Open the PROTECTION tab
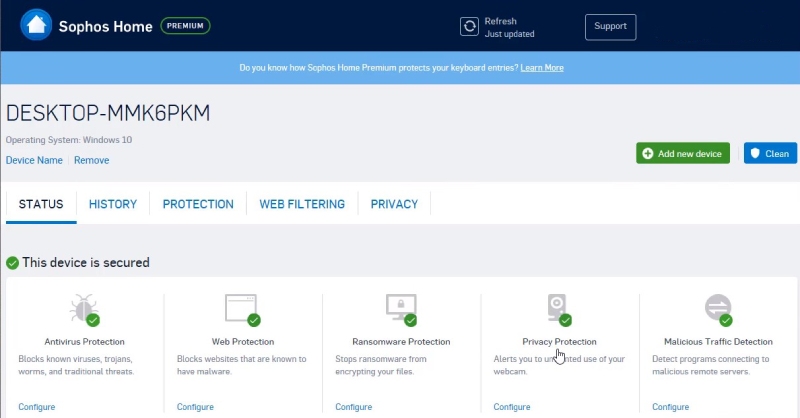The image size is (800, 418). (198, 204)
